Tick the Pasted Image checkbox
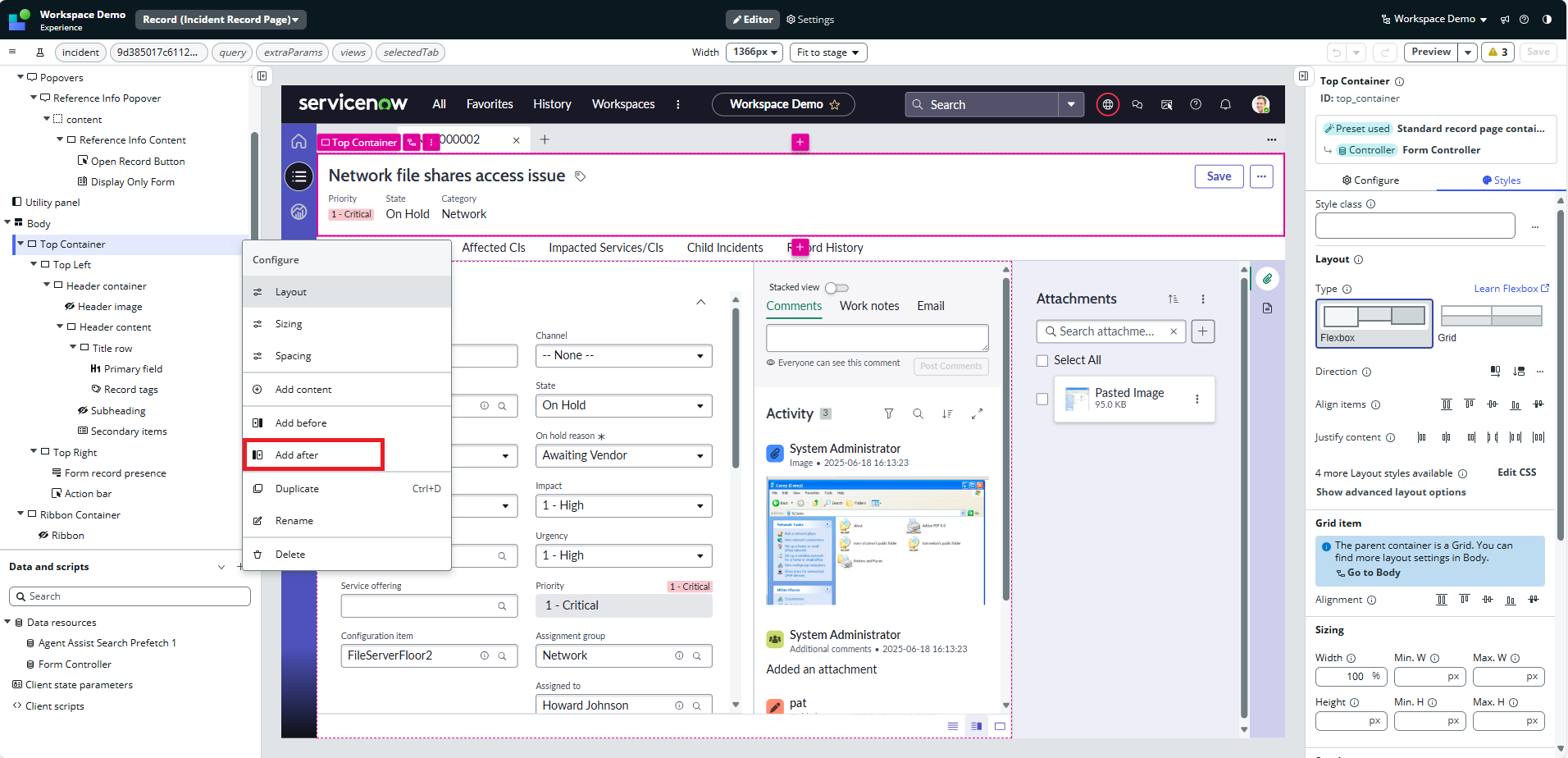 tap(1042, 400)
